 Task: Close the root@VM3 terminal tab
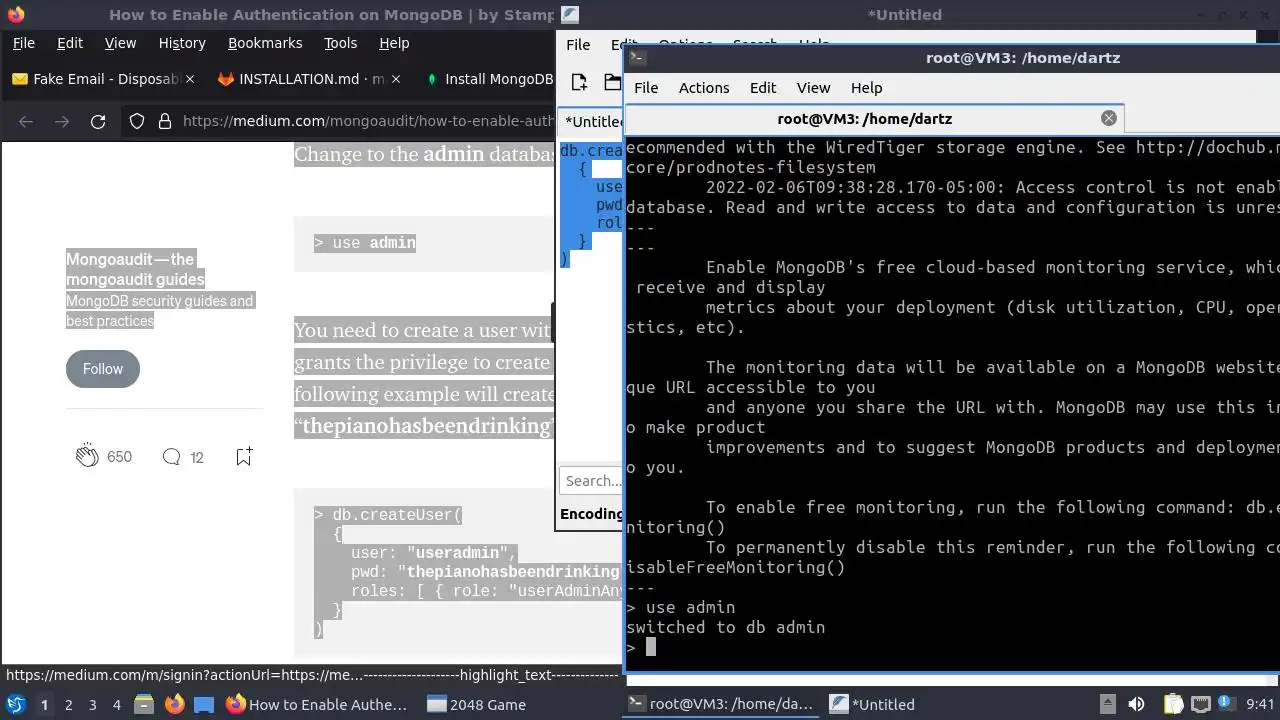coord(1108,118)
